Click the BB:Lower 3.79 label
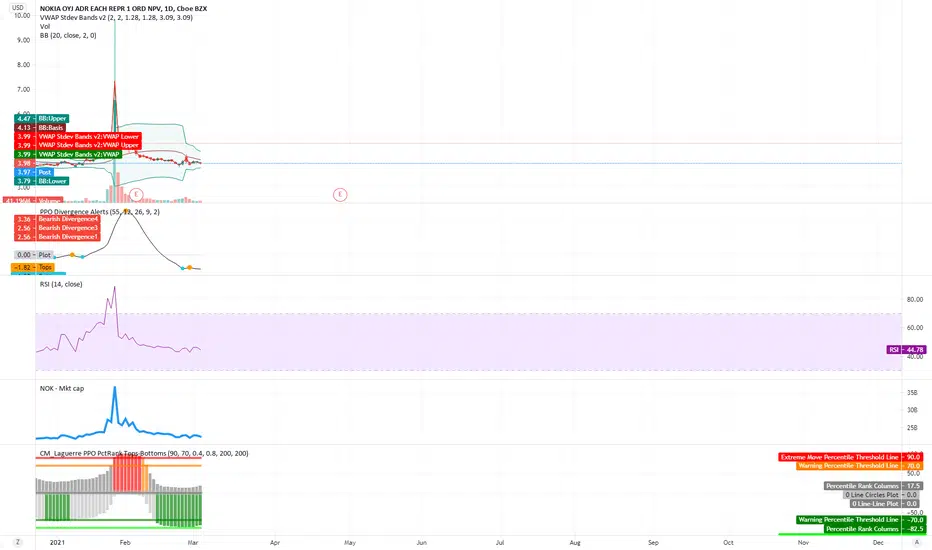The image size is (932, 550). tap(41, 181)
